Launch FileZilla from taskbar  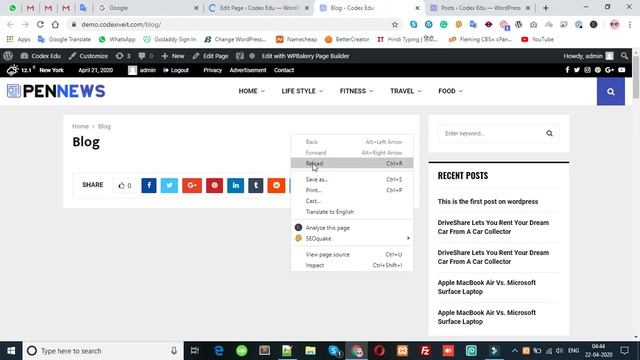coord(425,351)
